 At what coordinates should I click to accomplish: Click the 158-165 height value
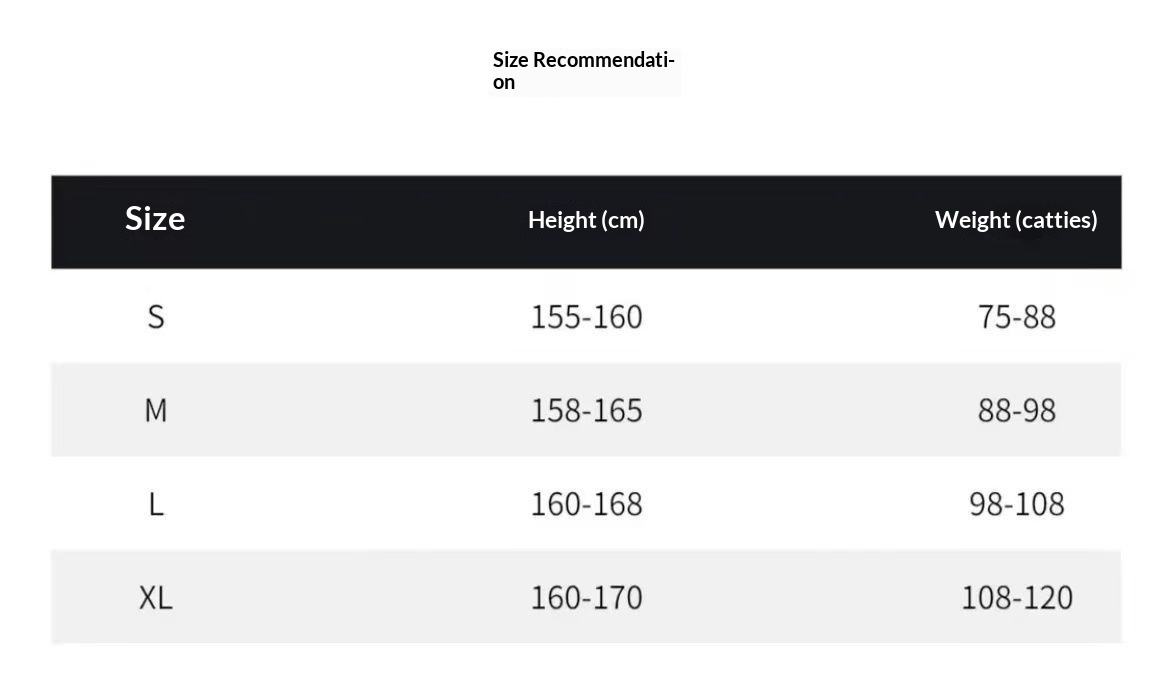586,410
